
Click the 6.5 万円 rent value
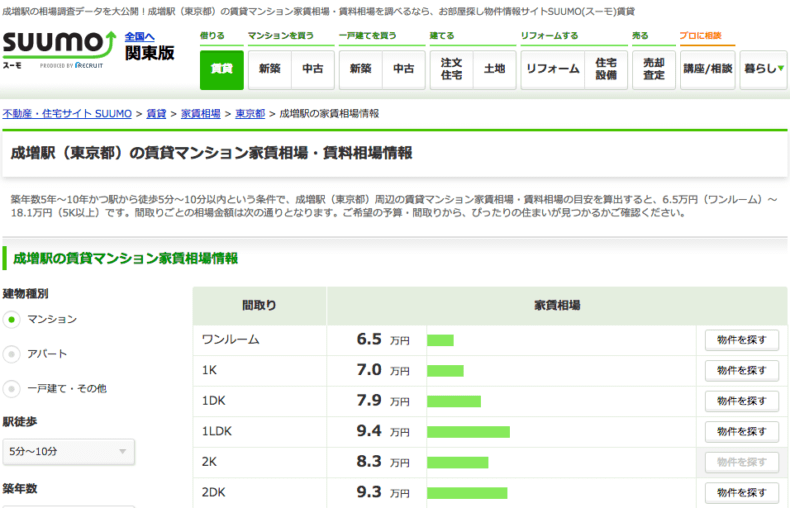coord(383,340)
